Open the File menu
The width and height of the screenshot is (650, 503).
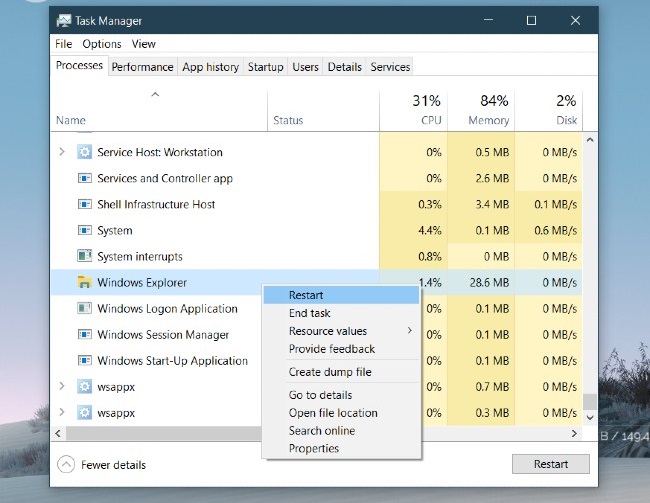[x=63, y=44]
